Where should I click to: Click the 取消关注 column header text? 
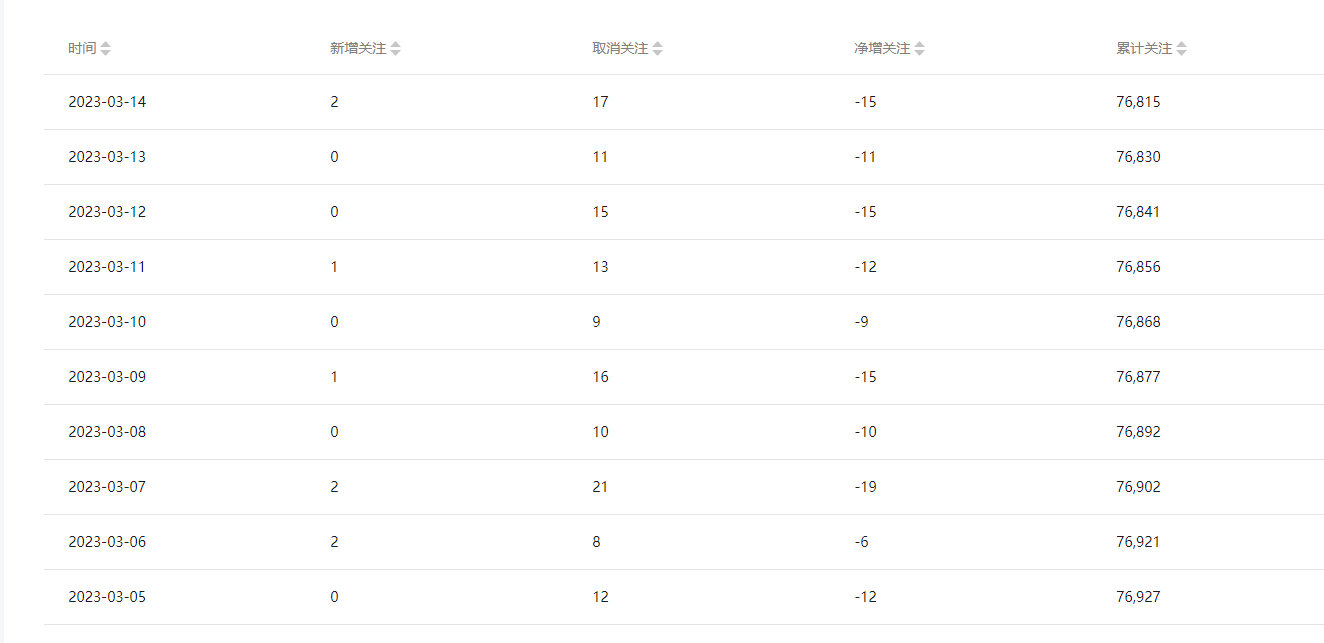[620, 48]
